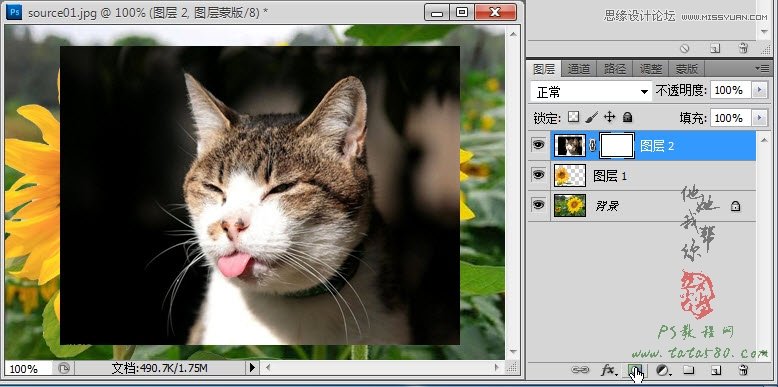Switch to the 通道 tab
Viewport: 778px width, 387px height.
coord(579,69)
